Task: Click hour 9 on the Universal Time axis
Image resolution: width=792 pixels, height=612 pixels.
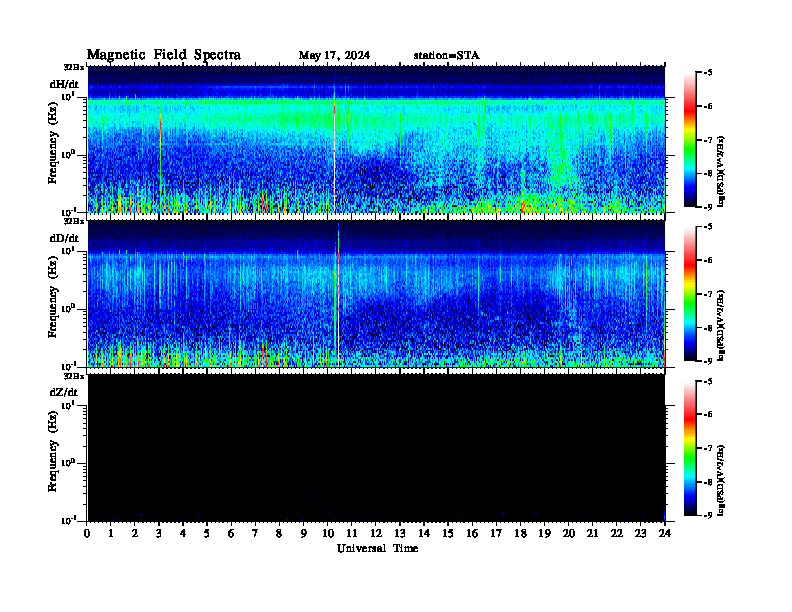Action: (x=304, y=534)
